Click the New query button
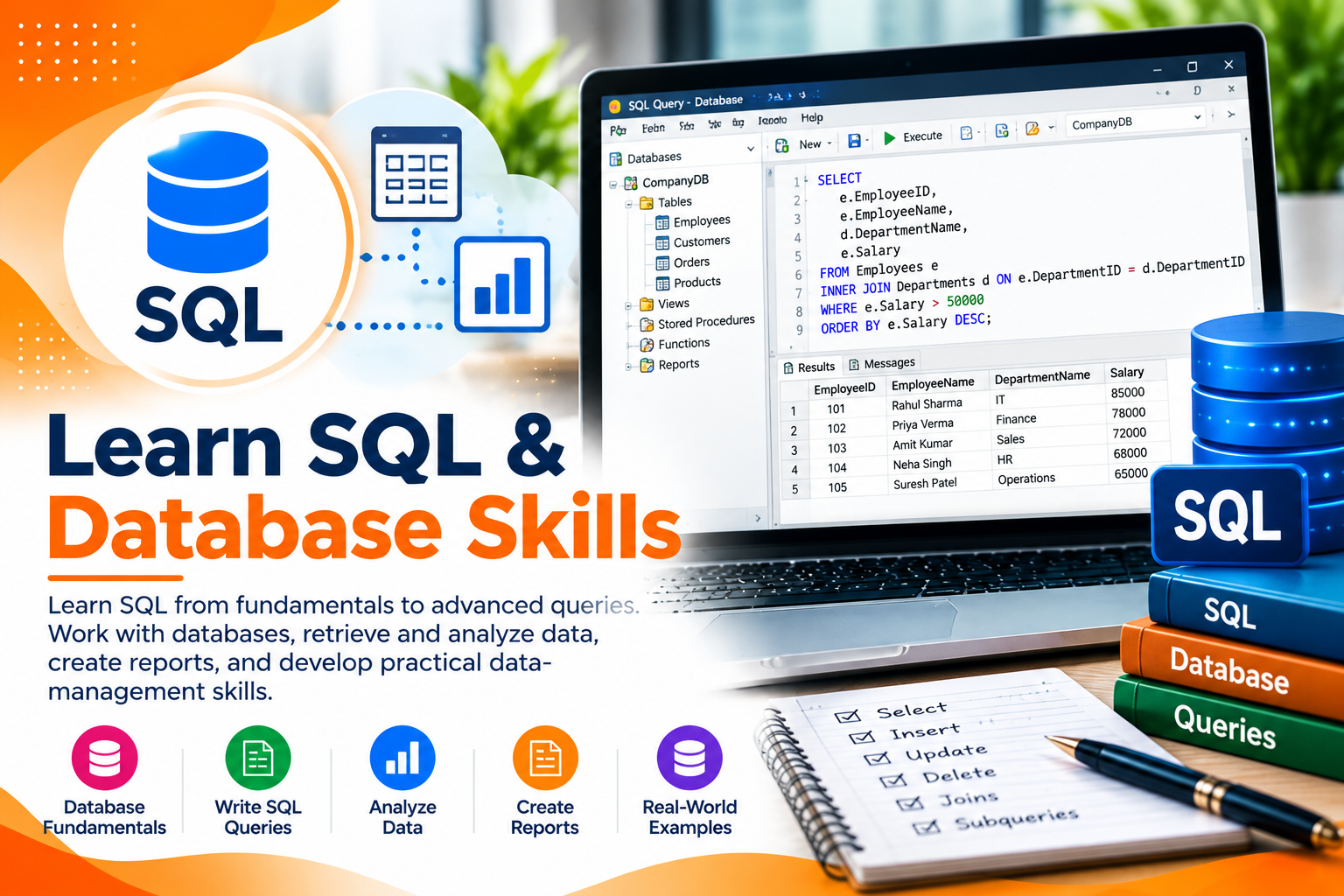This screenshot has height=896, width=1344. click(x=798, y=144)
